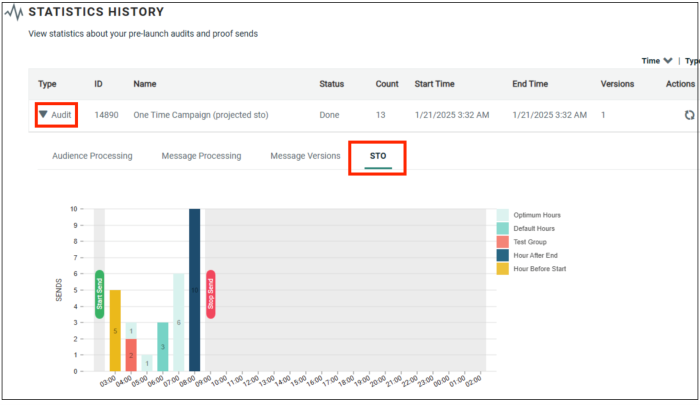
Task: Click the dark blue 08:00 bar
Action: (x=194, y=290)
